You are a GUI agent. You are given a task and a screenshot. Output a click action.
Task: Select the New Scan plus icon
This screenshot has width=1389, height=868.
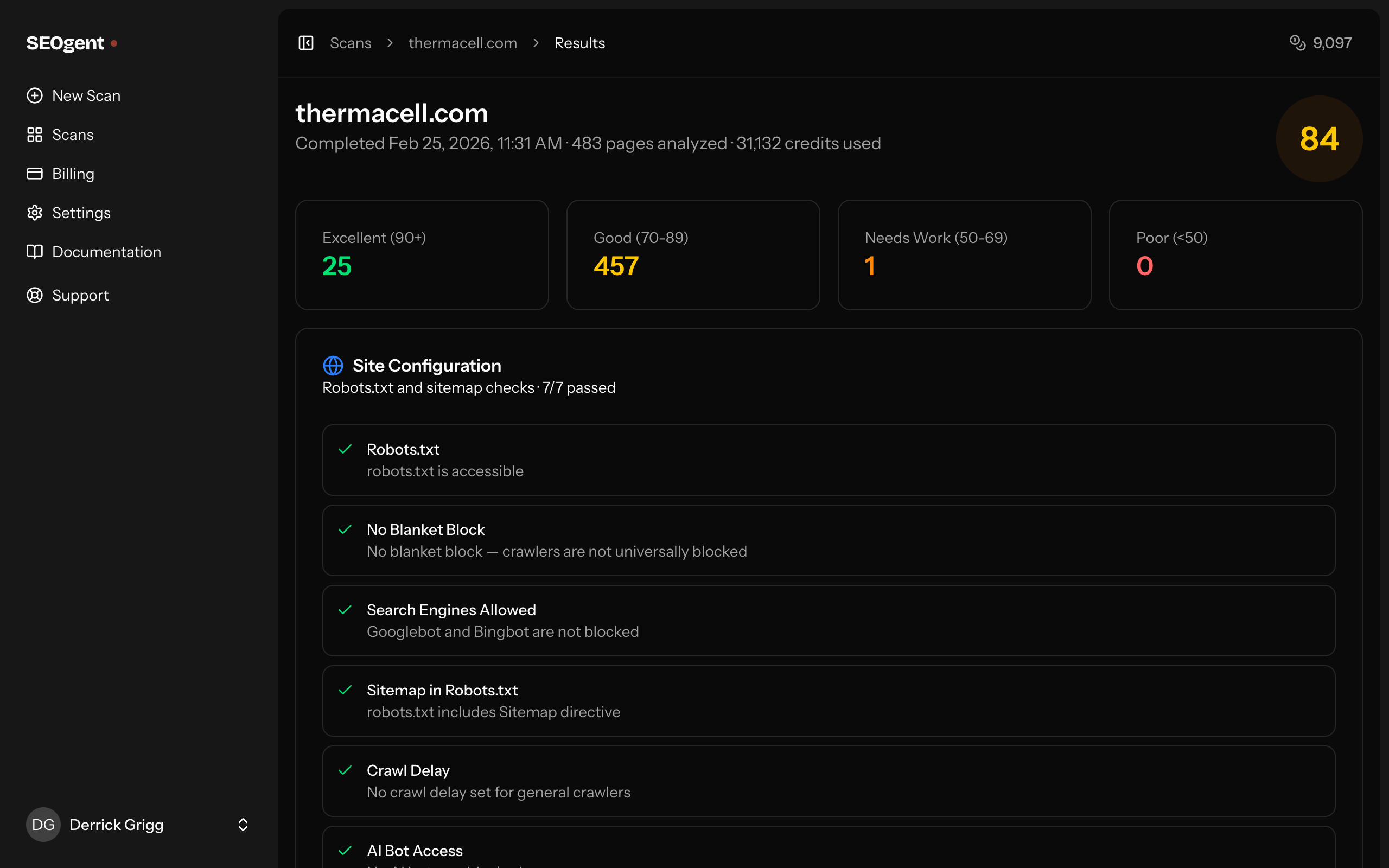(34, 95)
